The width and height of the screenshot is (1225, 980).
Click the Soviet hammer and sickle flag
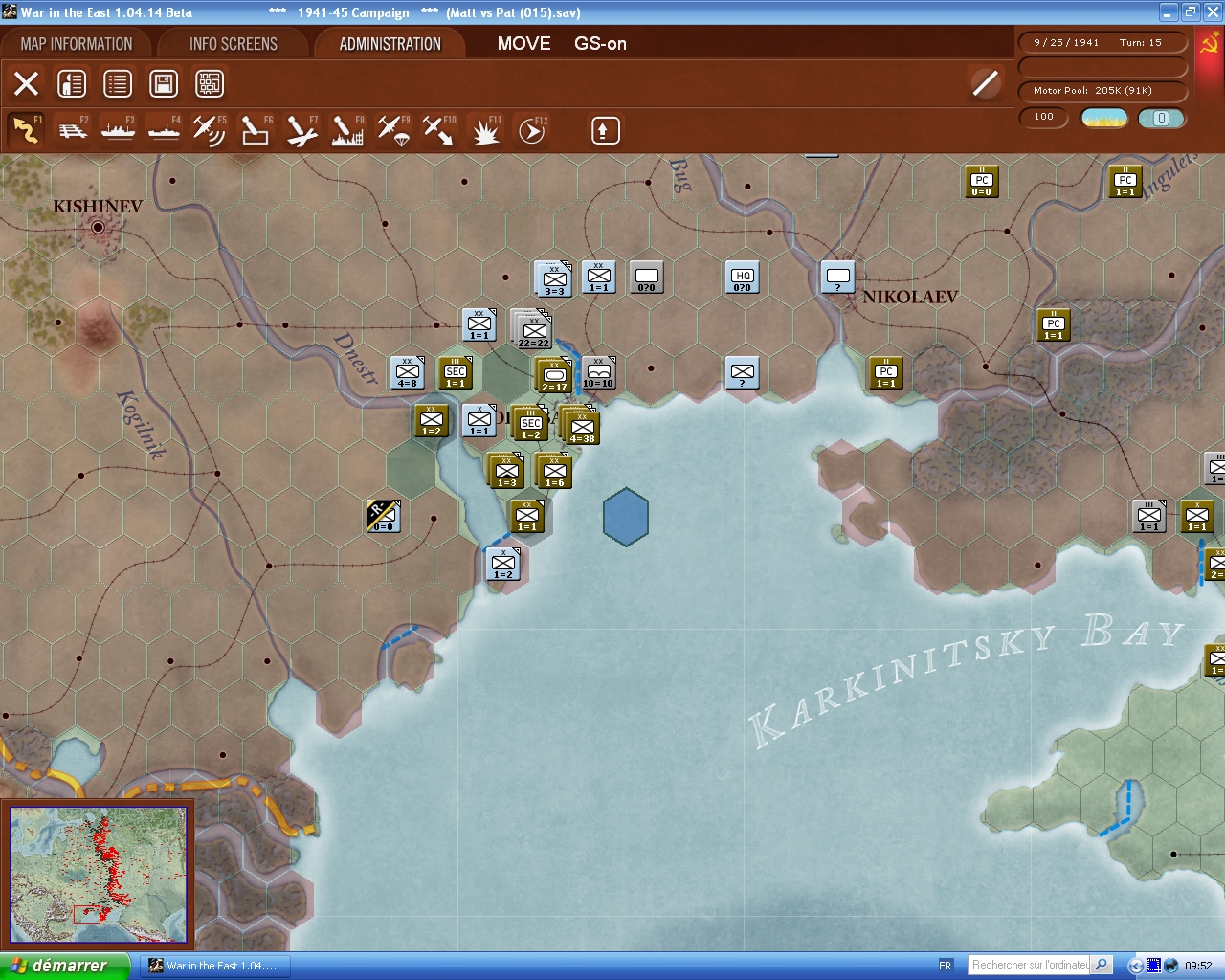(x=1209, y=45)
